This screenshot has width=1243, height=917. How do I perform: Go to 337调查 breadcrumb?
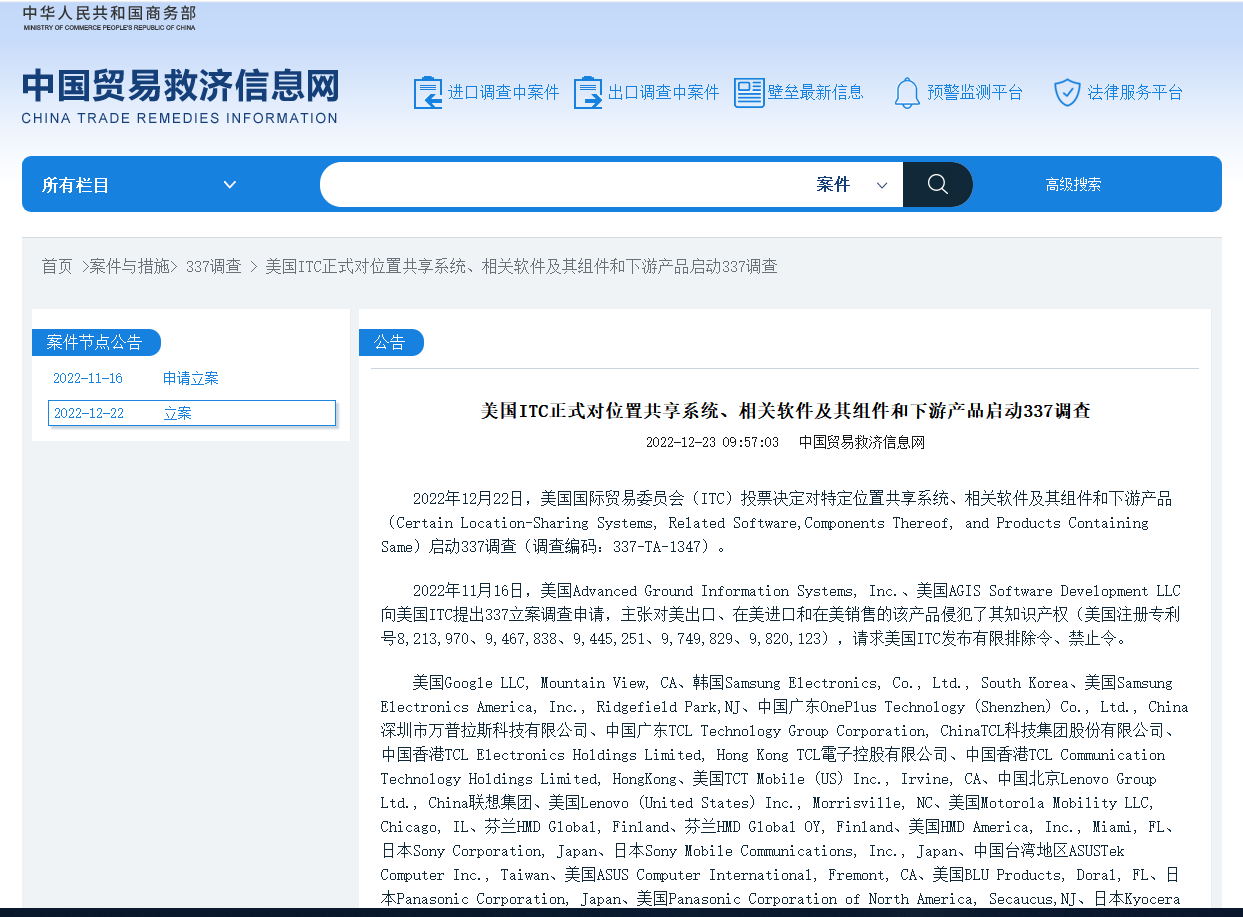coord(214,266)
